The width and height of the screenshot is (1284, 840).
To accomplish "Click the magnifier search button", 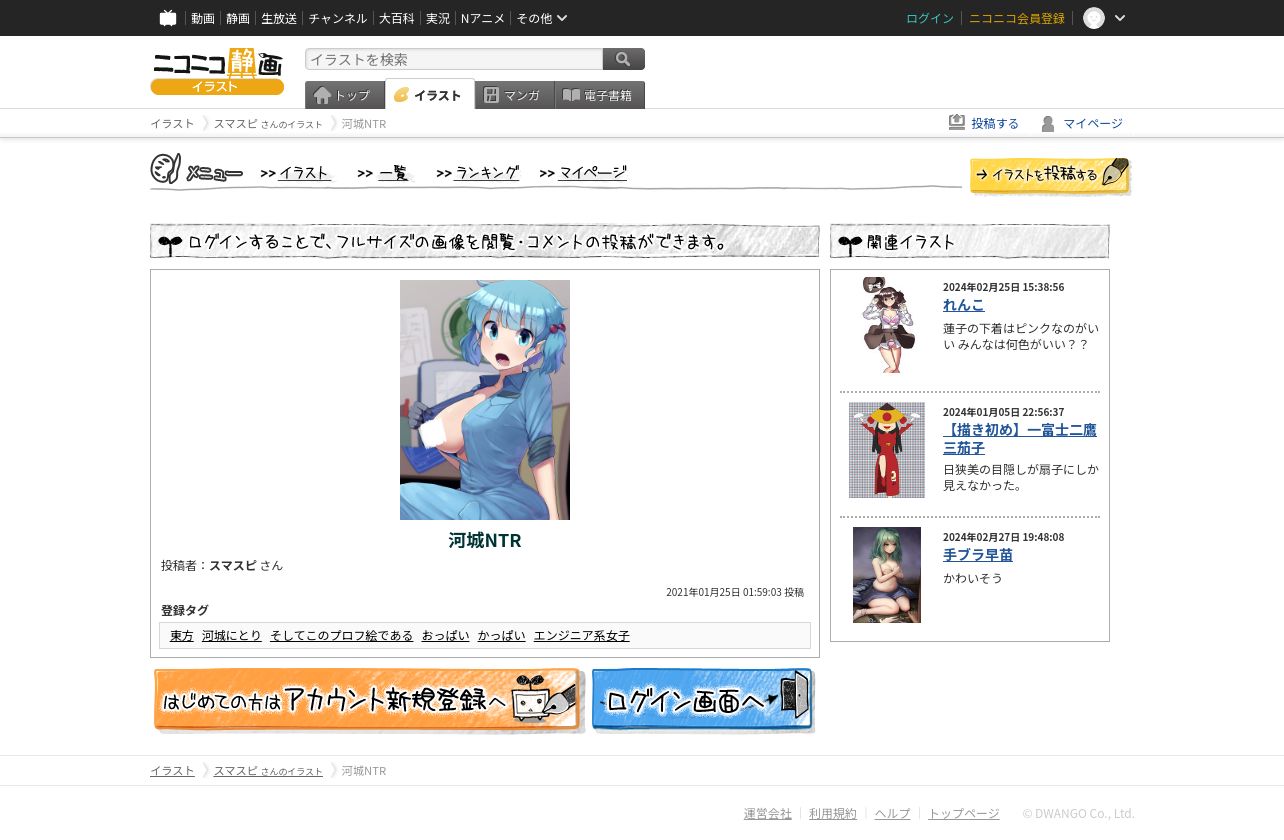I will click(x=624, y=59).
